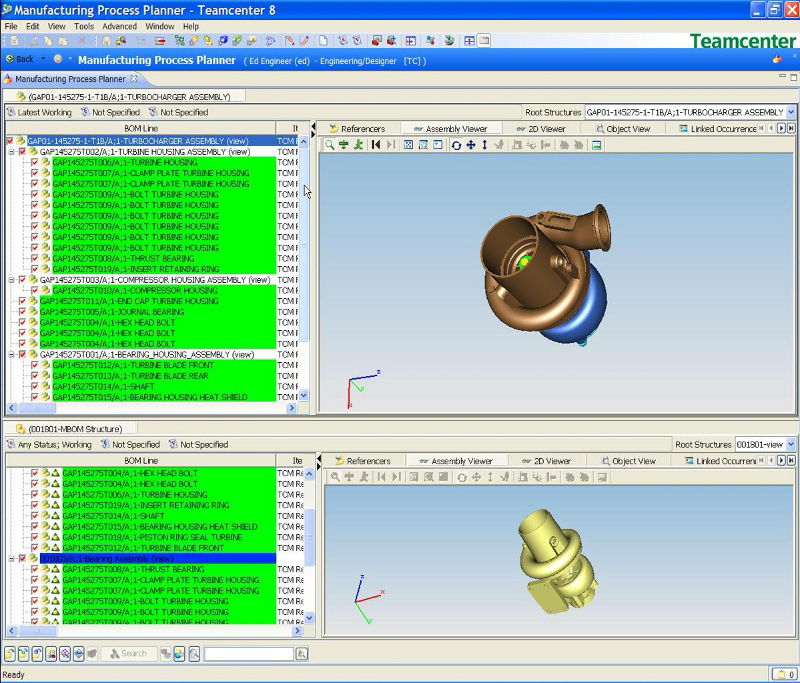Select the vertical zoom arrow tool in upper viewer

[484, 145]
